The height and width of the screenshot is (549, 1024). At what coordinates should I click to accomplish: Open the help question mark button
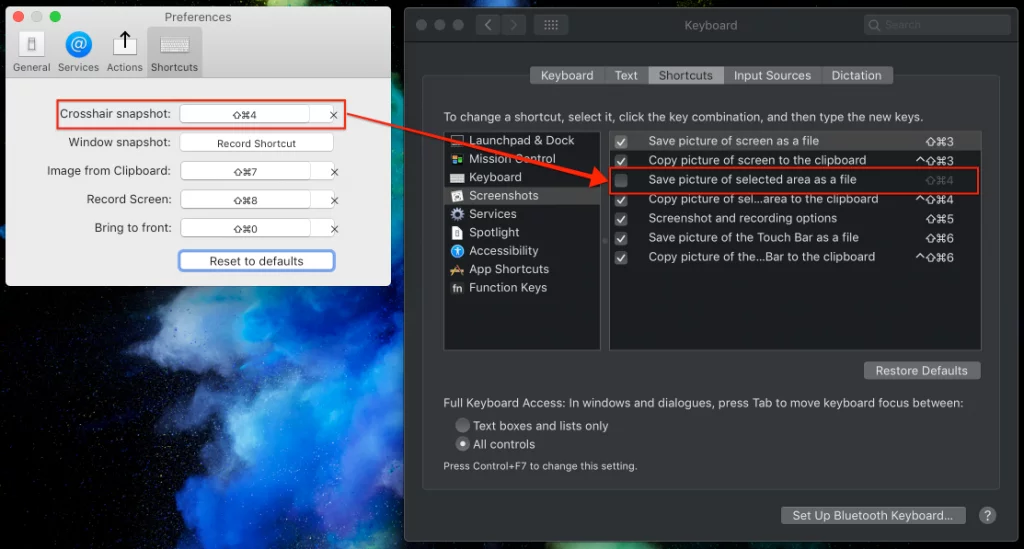point(987,515)
